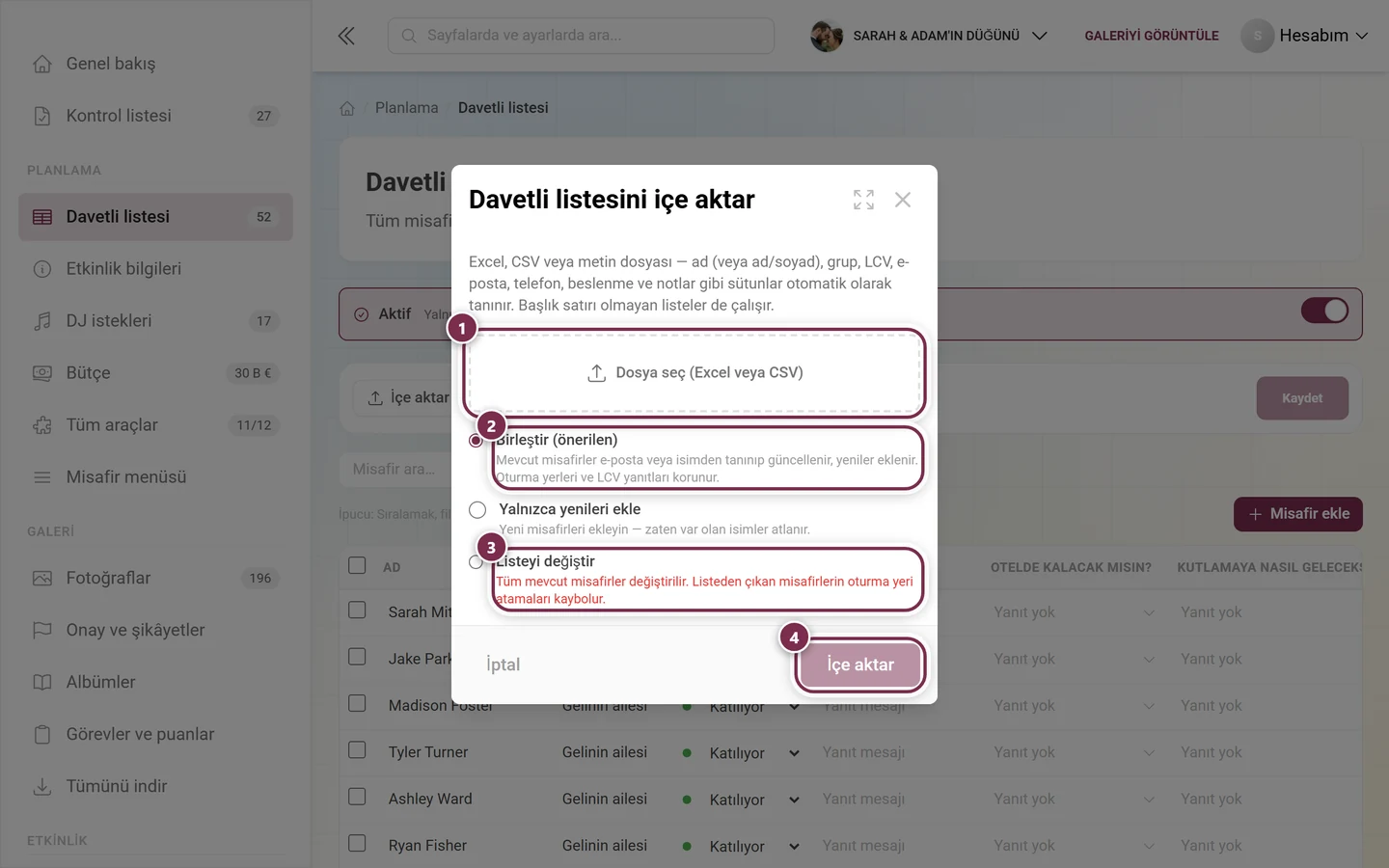
Task: Click the search magnifier icon
Action: coord(409,36)
